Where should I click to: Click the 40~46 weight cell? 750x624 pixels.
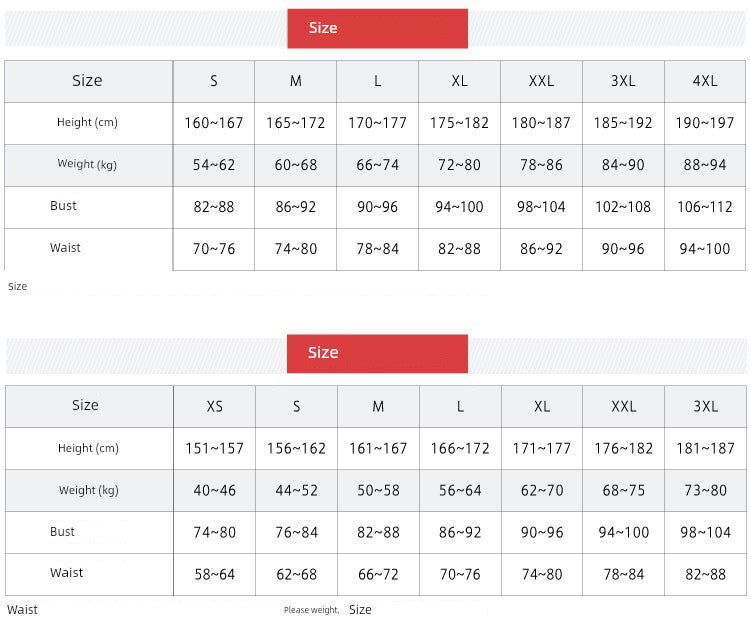point(214,490)
